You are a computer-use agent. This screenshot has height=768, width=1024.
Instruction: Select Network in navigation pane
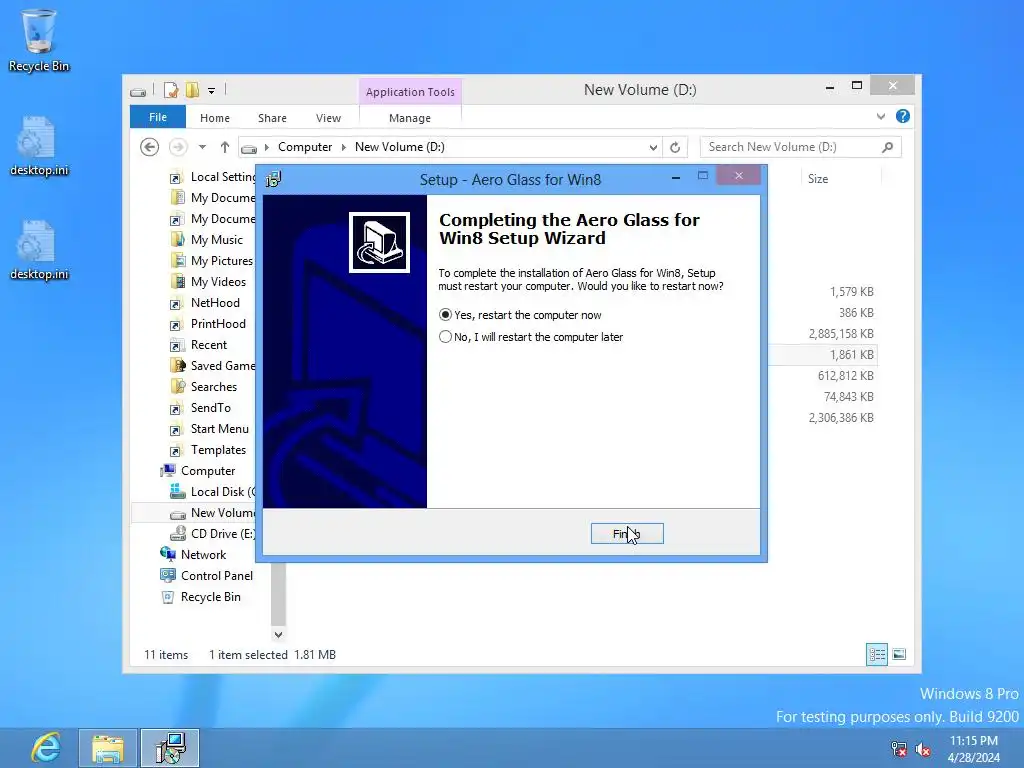(193, 554)
